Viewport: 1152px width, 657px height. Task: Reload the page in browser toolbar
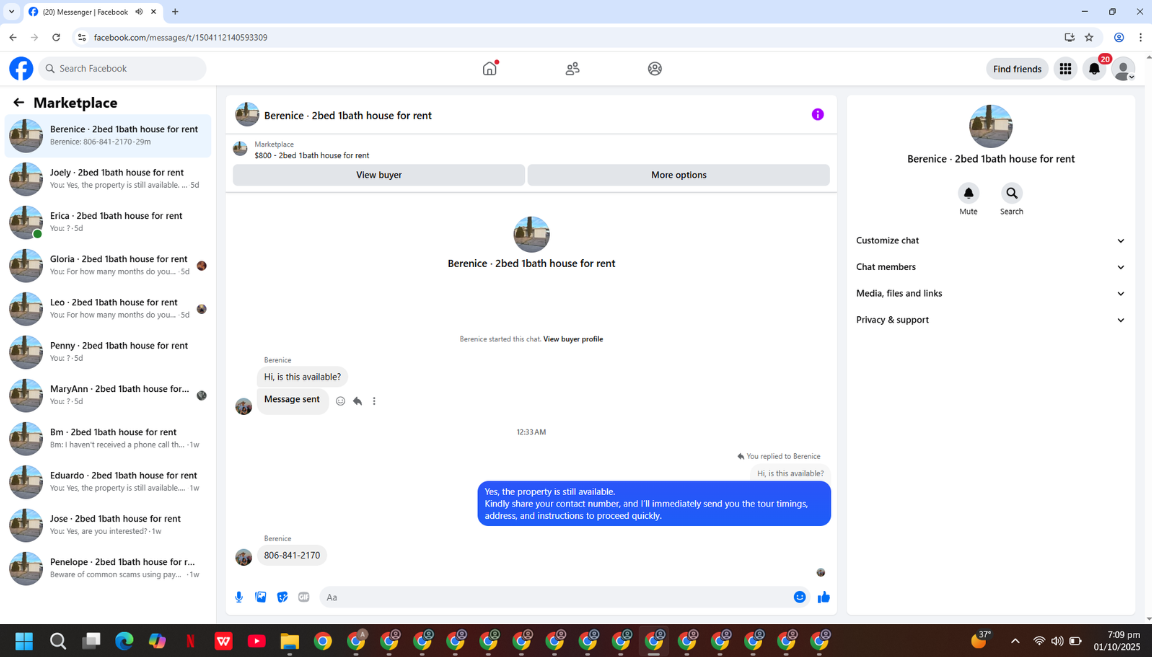click(x=56, y=37)
